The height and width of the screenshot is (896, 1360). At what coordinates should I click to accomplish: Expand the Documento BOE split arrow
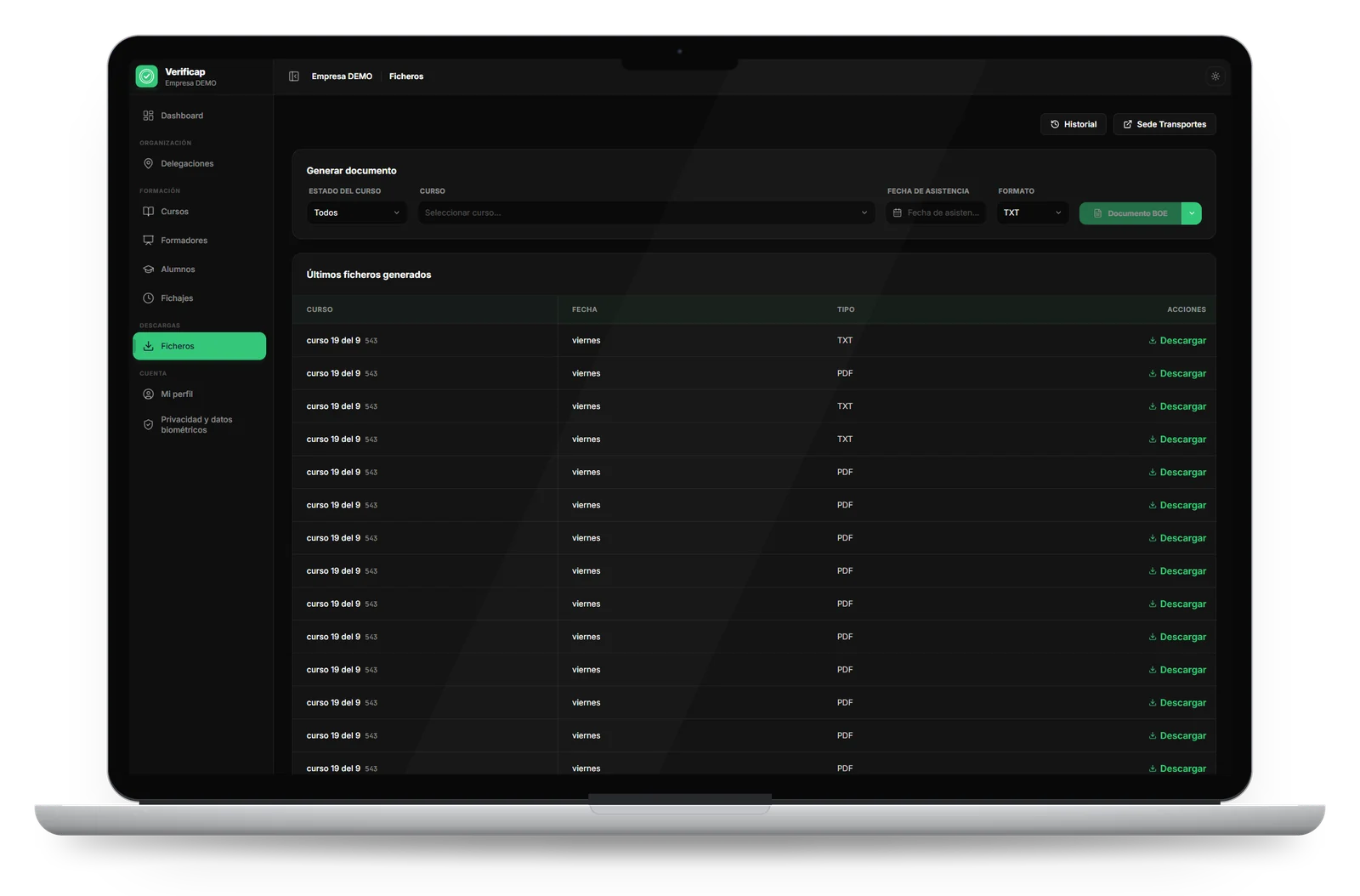click(x=1192, y=213)
